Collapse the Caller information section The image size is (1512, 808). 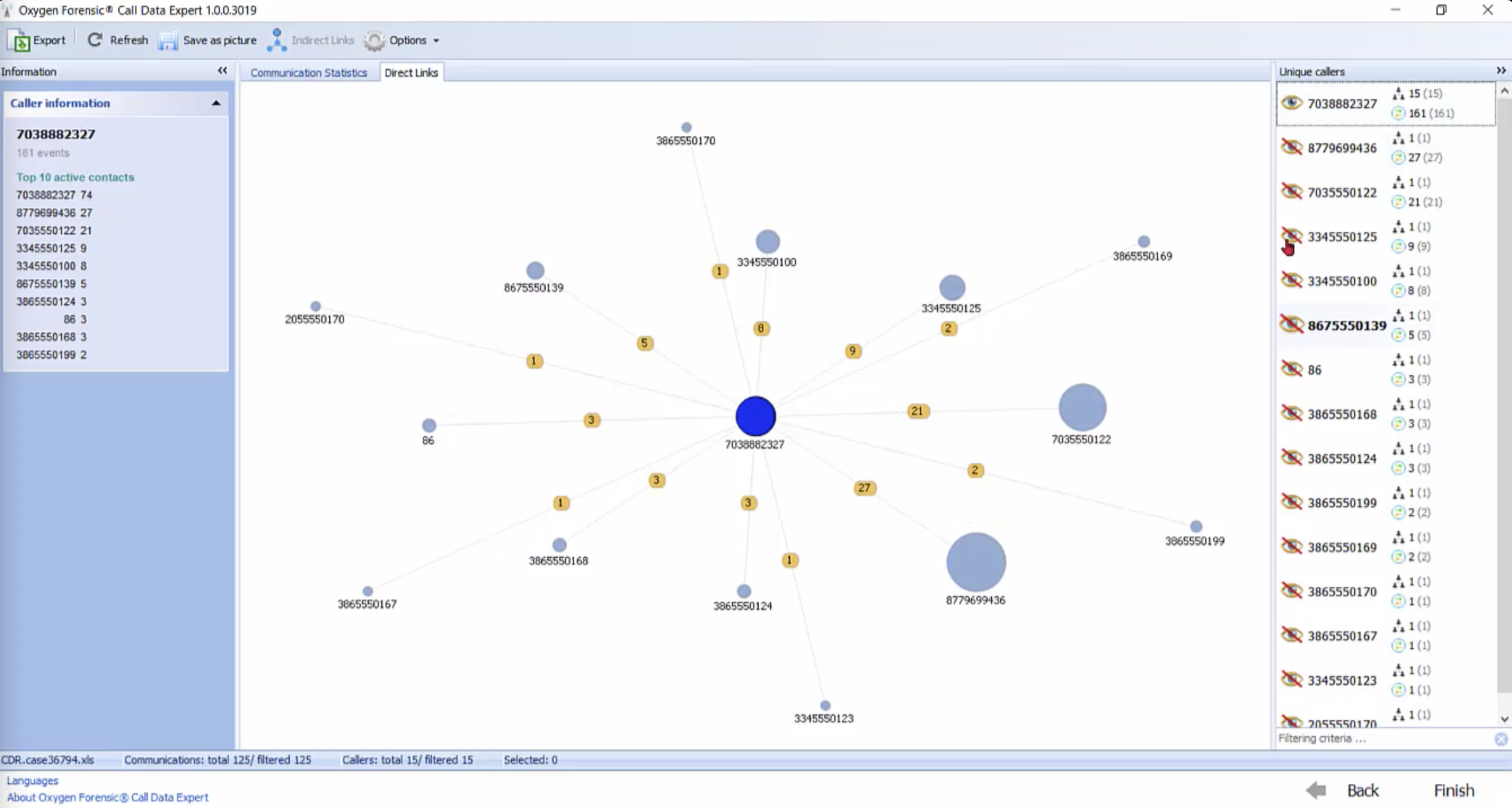216,103
